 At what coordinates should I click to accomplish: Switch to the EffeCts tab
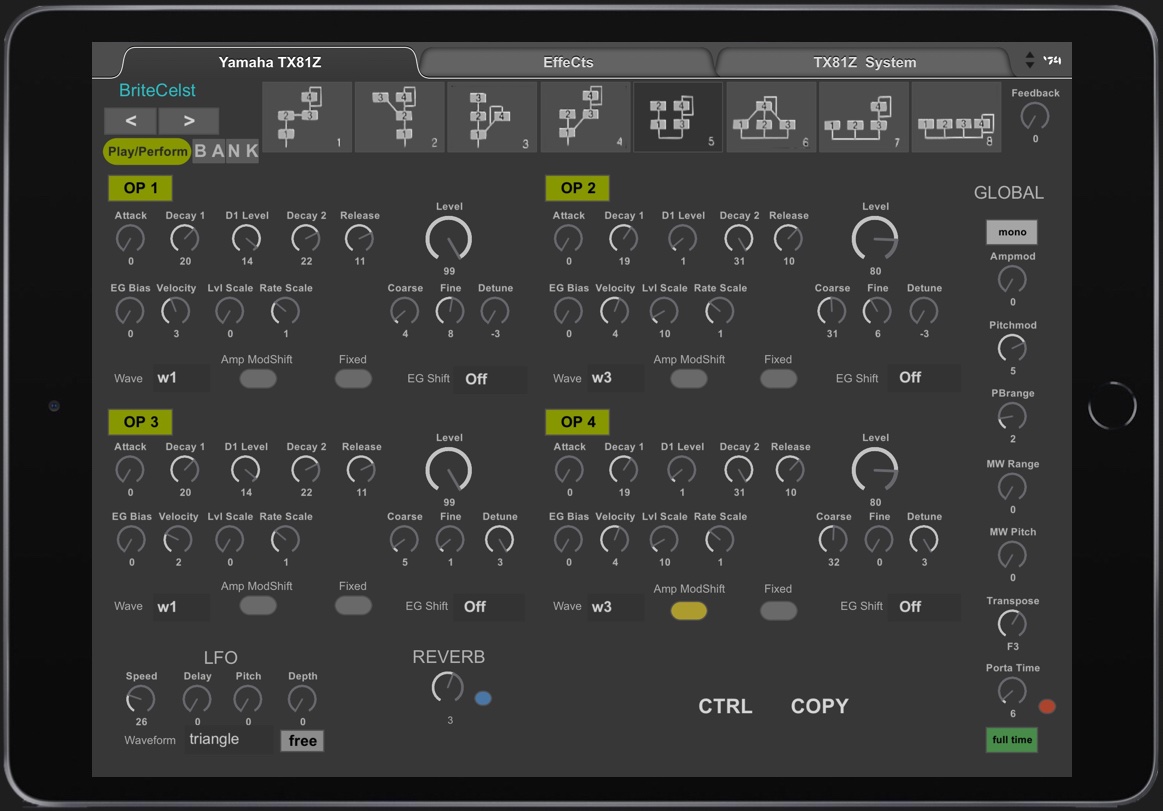(567, 62)
